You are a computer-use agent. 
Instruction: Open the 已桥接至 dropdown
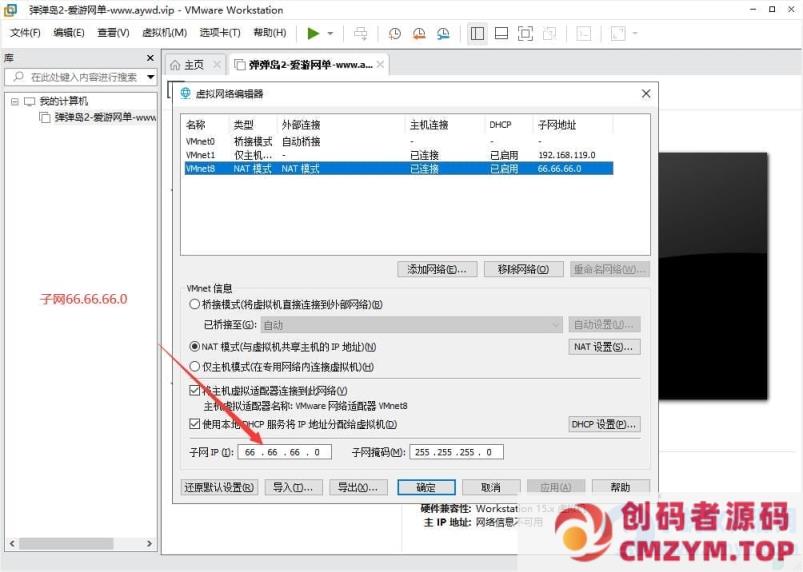412,325
